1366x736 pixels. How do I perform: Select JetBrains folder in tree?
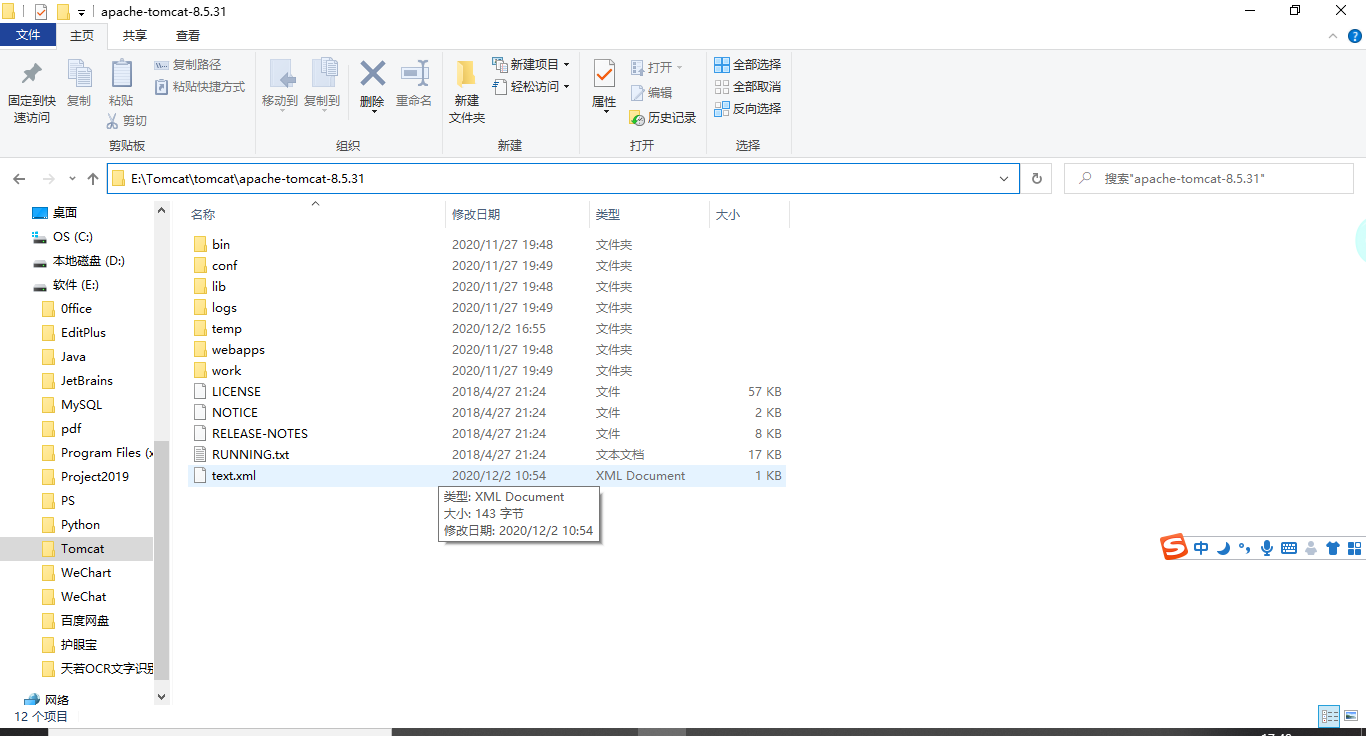tap(86, 381)
